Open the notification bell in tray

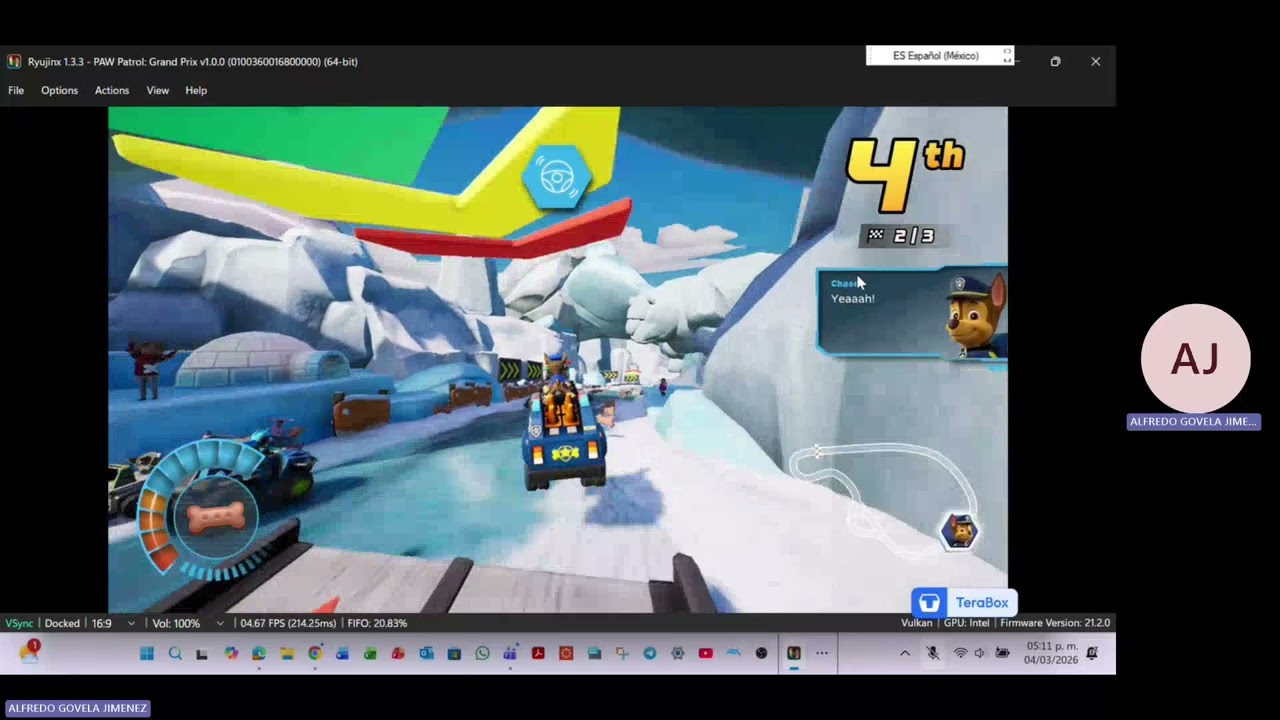point(1092,653)
